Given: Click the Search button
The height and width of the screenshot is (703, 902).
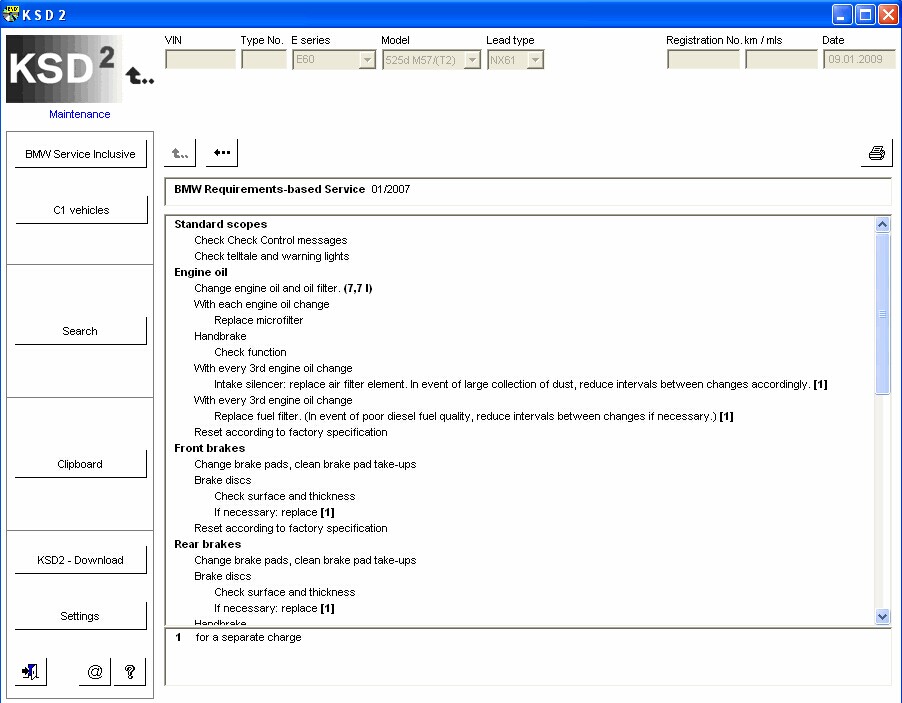Looking at the screenshot, I should click(81, 331).
